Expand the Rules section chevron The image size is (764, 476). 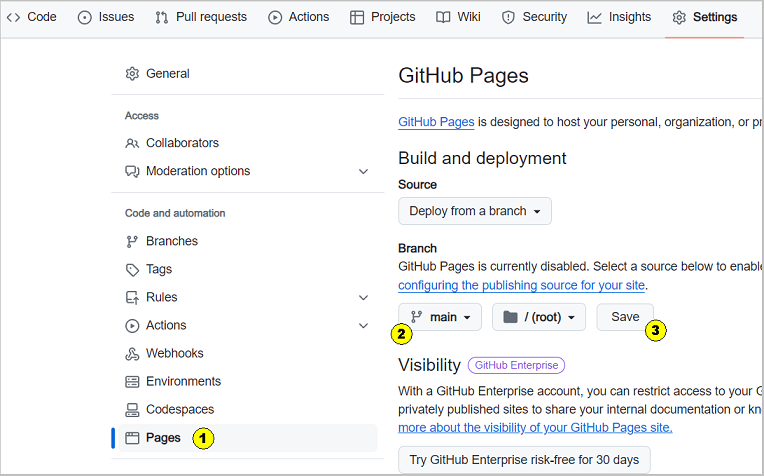363,298
